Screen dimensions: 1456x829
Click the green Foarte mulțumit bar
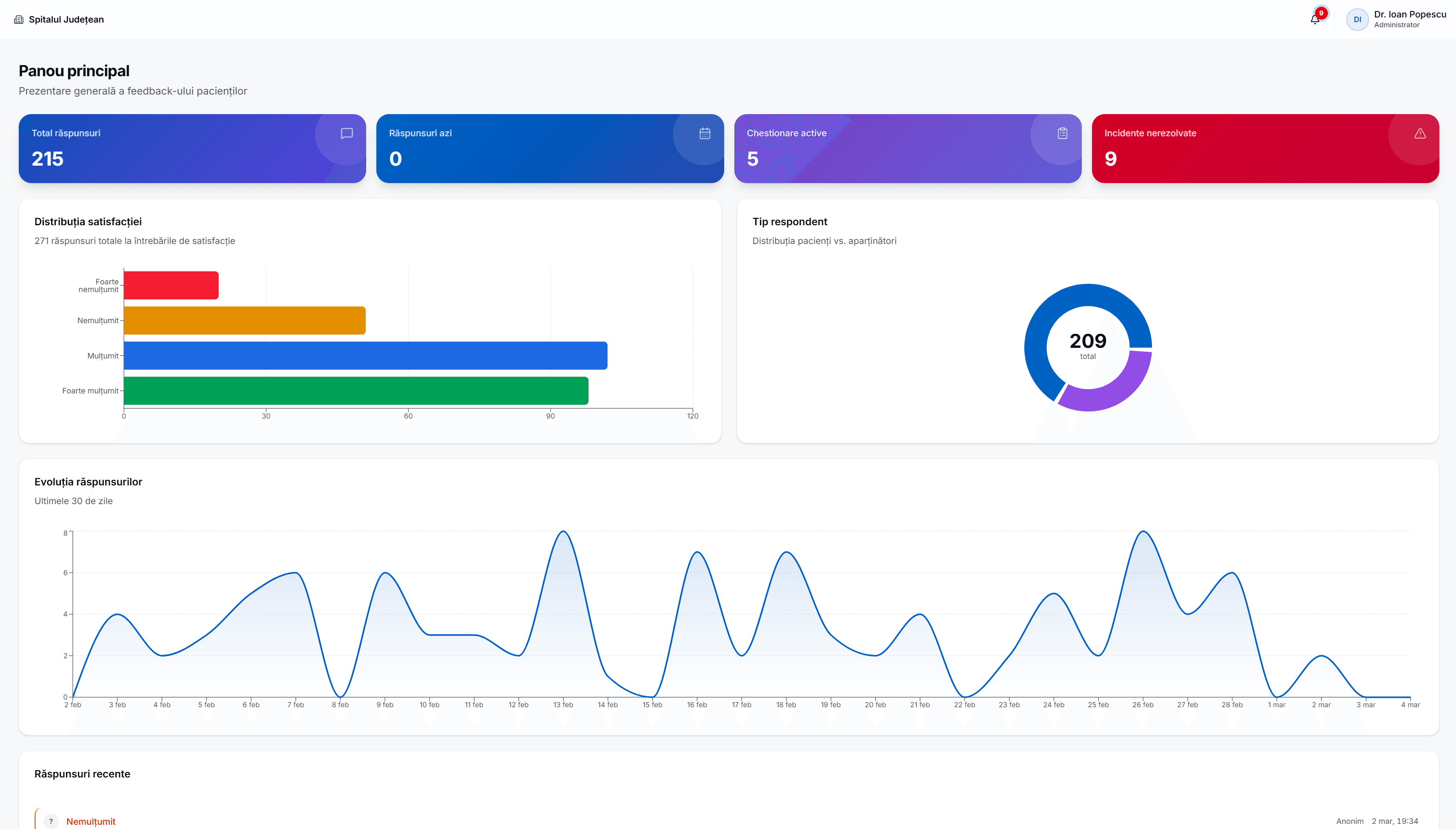coord(356,390)
